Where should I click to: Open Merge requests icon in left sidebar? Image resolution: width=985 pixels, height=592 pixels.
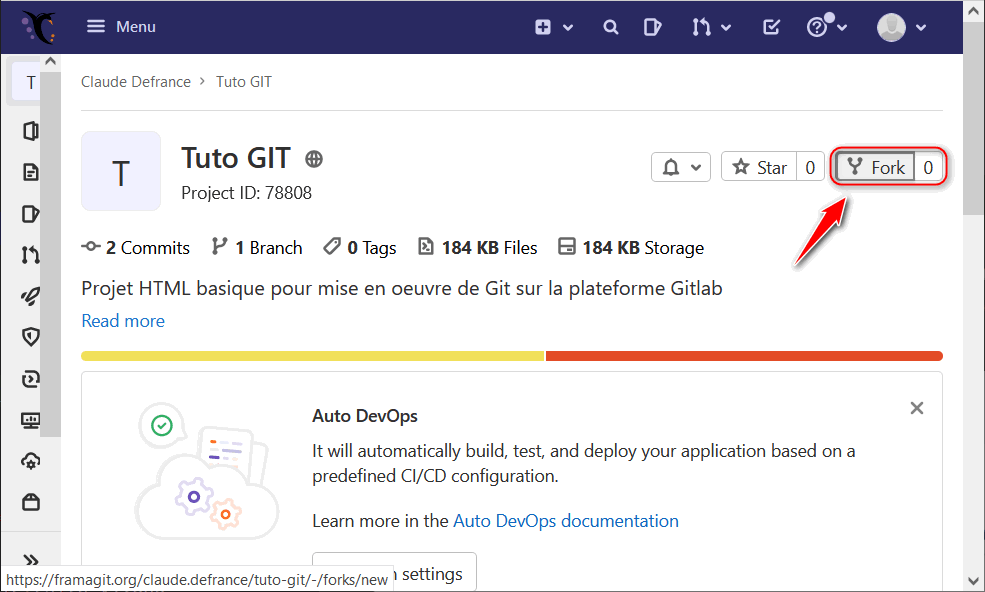coord(30,255)
